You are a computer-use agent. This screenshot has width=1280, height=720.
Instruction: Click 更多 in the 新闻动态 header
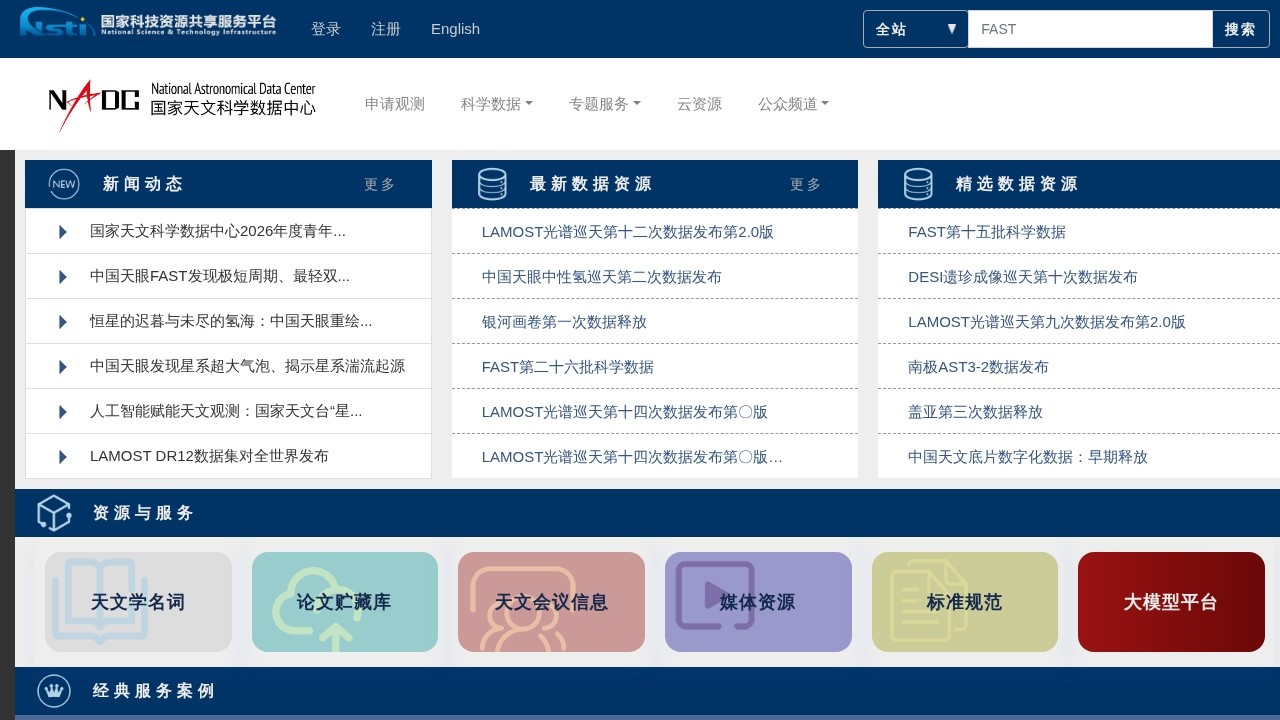pyautogui.click(x=380, y=184)
